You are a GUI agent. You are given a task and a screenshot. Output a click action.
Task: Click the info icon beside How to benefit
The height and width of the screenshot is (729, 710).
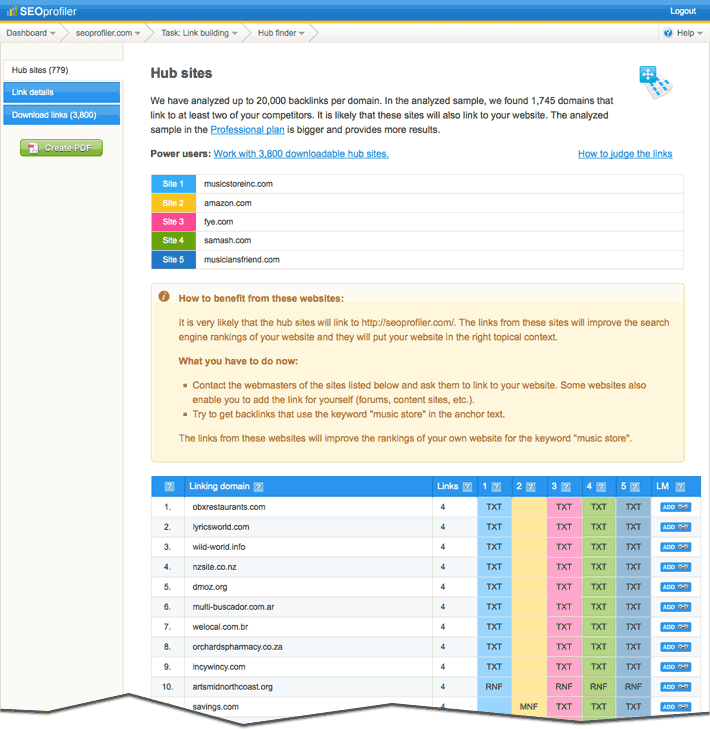pos(164,297)
